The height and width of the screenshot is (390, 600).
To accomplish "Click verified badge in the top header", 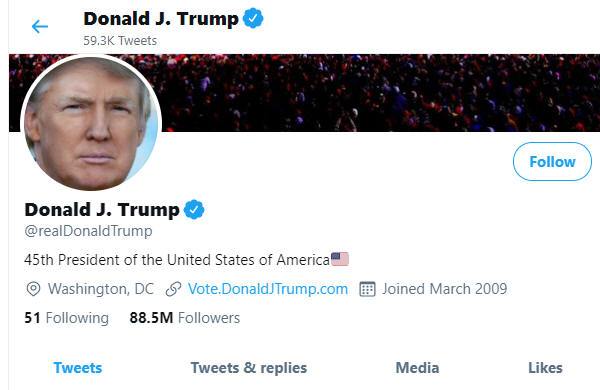I will (253, 18).
